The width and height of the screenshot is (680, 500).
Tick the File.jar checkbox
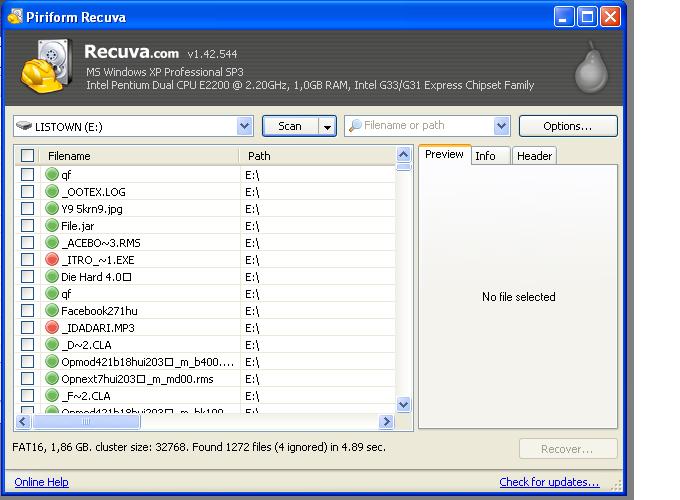[27, 225]
